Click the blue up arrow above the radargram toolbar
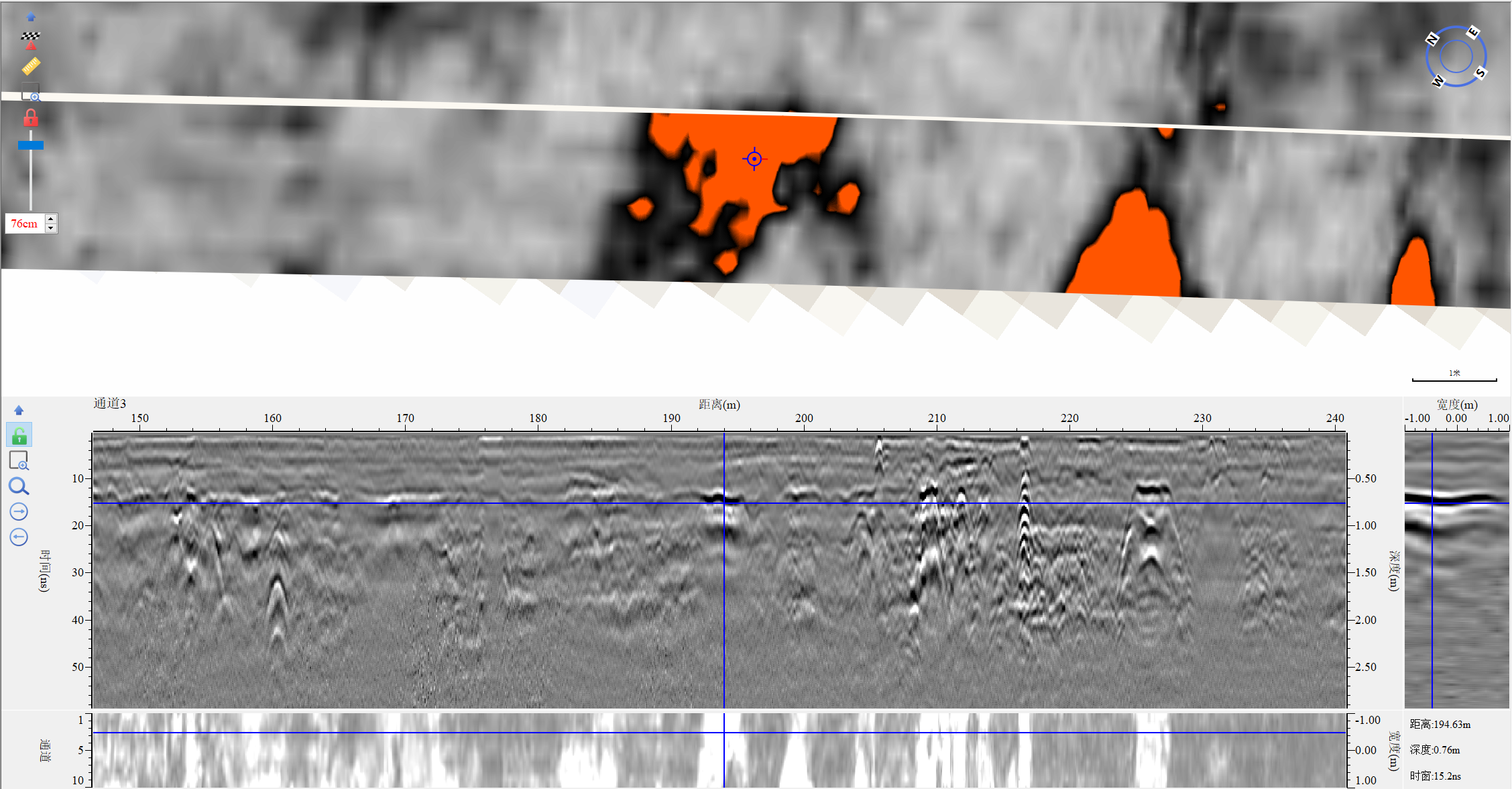1512x789 pixels. point(19,410)
